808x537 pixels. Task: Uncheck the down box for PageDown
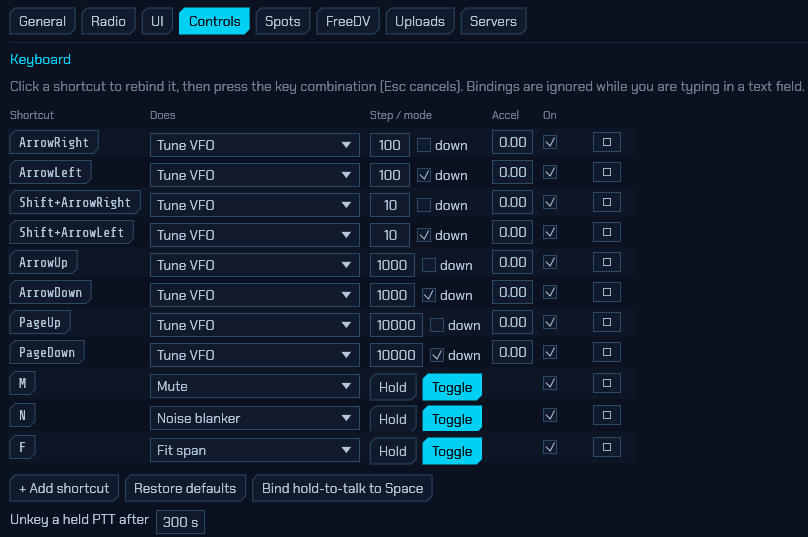coord(437,355)
